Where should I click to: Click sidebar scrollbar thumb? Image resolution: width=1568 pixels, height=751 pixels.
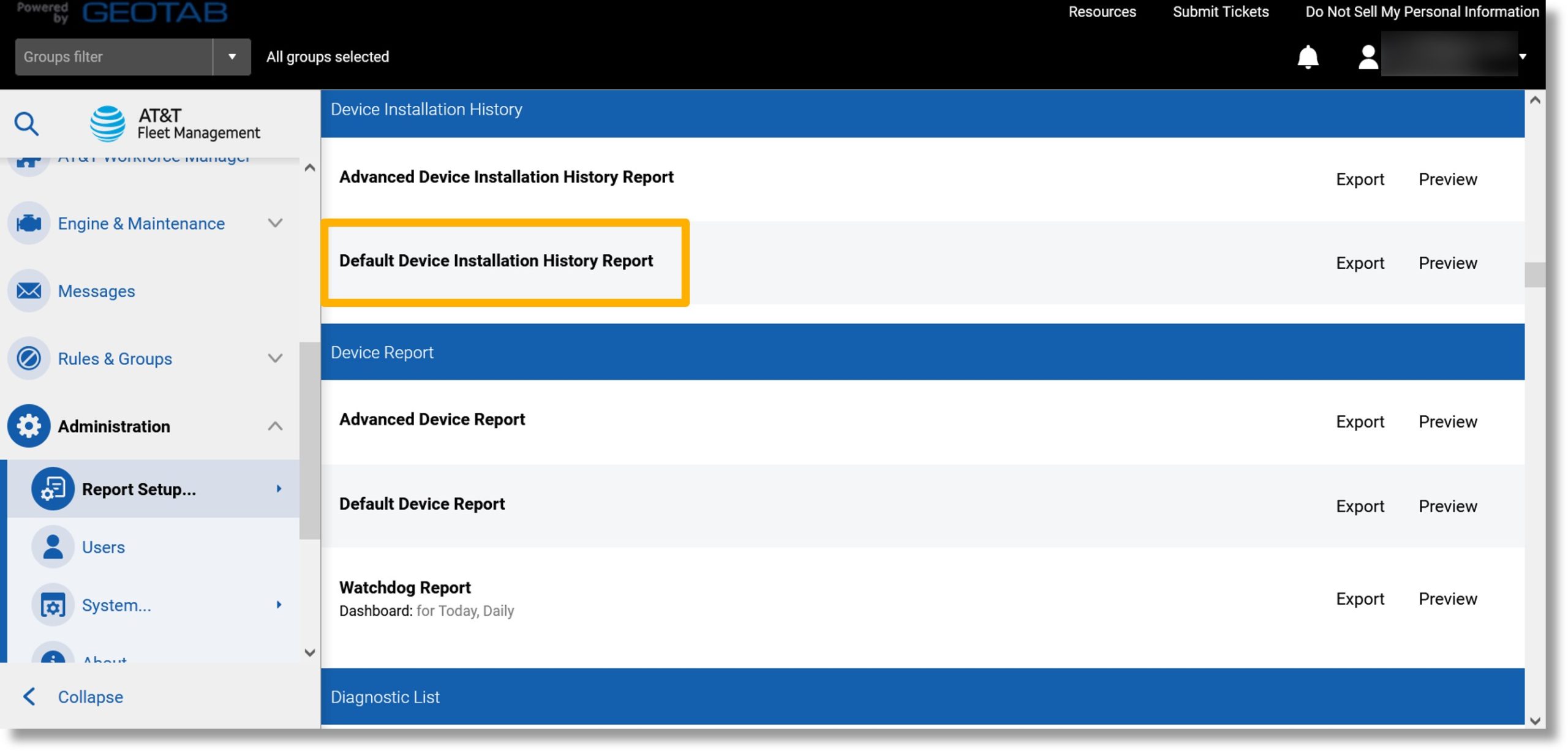coord(310,440)
